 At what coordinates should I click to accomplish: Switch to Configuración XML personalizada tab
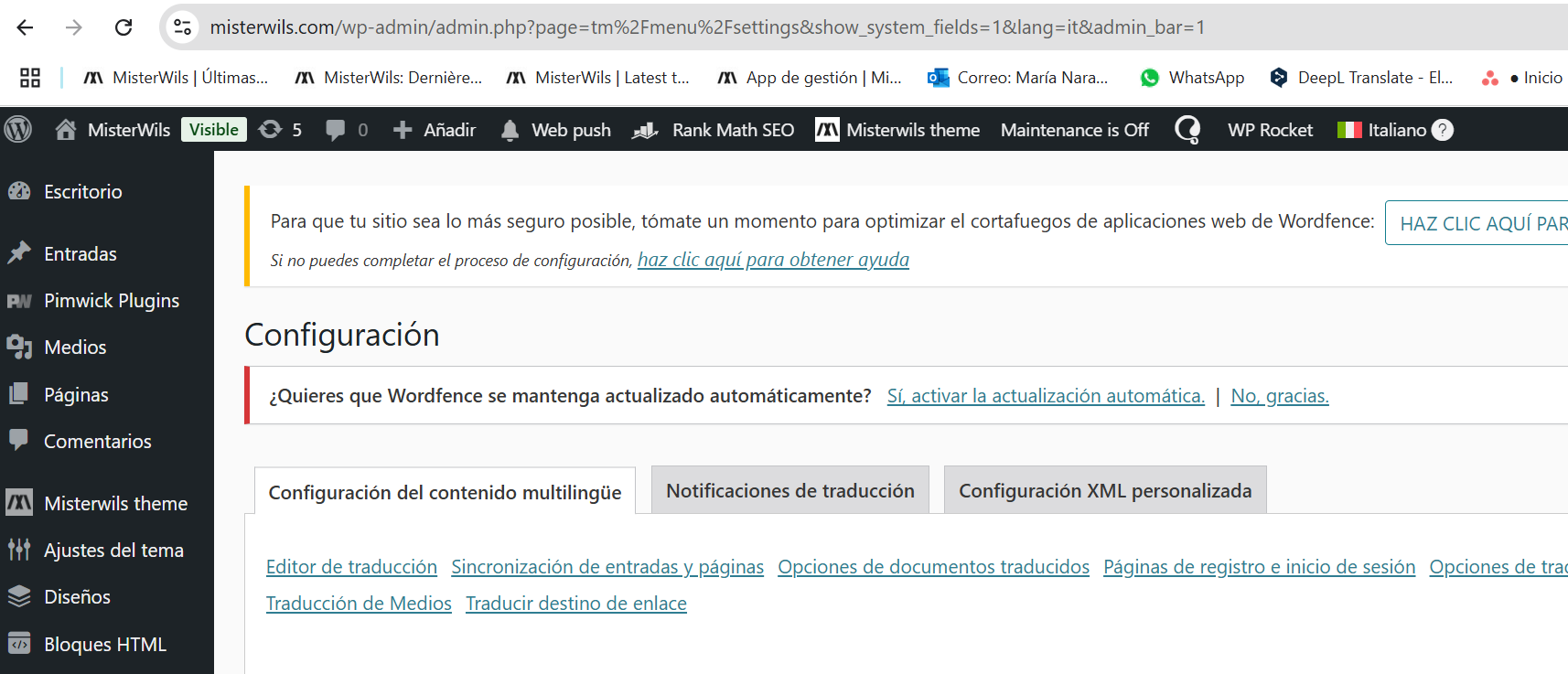1105,490
